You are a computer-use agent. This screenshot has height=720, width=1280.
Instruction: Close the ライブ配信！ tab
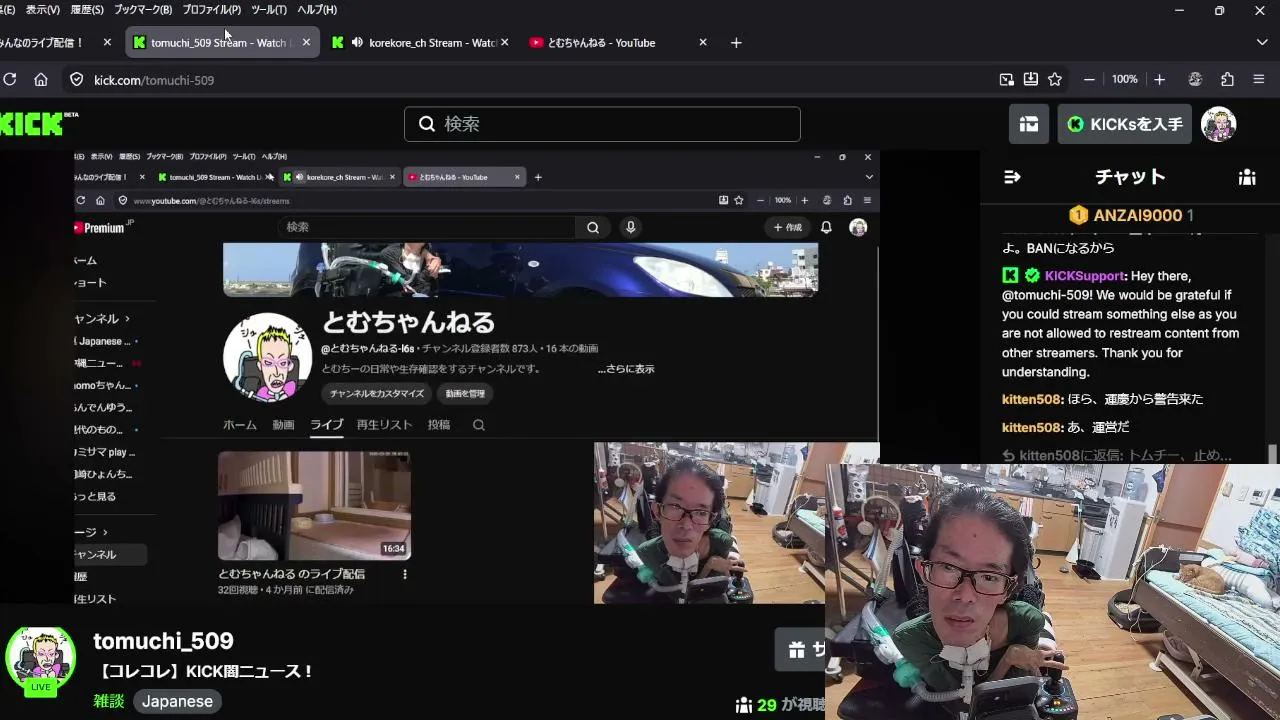[x=107, y=42]
